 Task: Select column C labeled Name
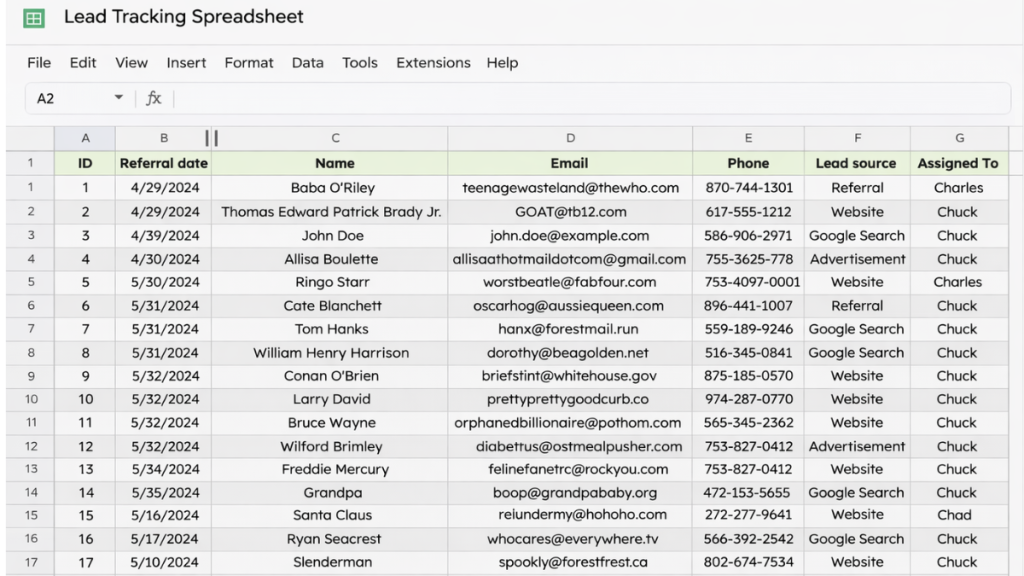[x=335, y=138]
